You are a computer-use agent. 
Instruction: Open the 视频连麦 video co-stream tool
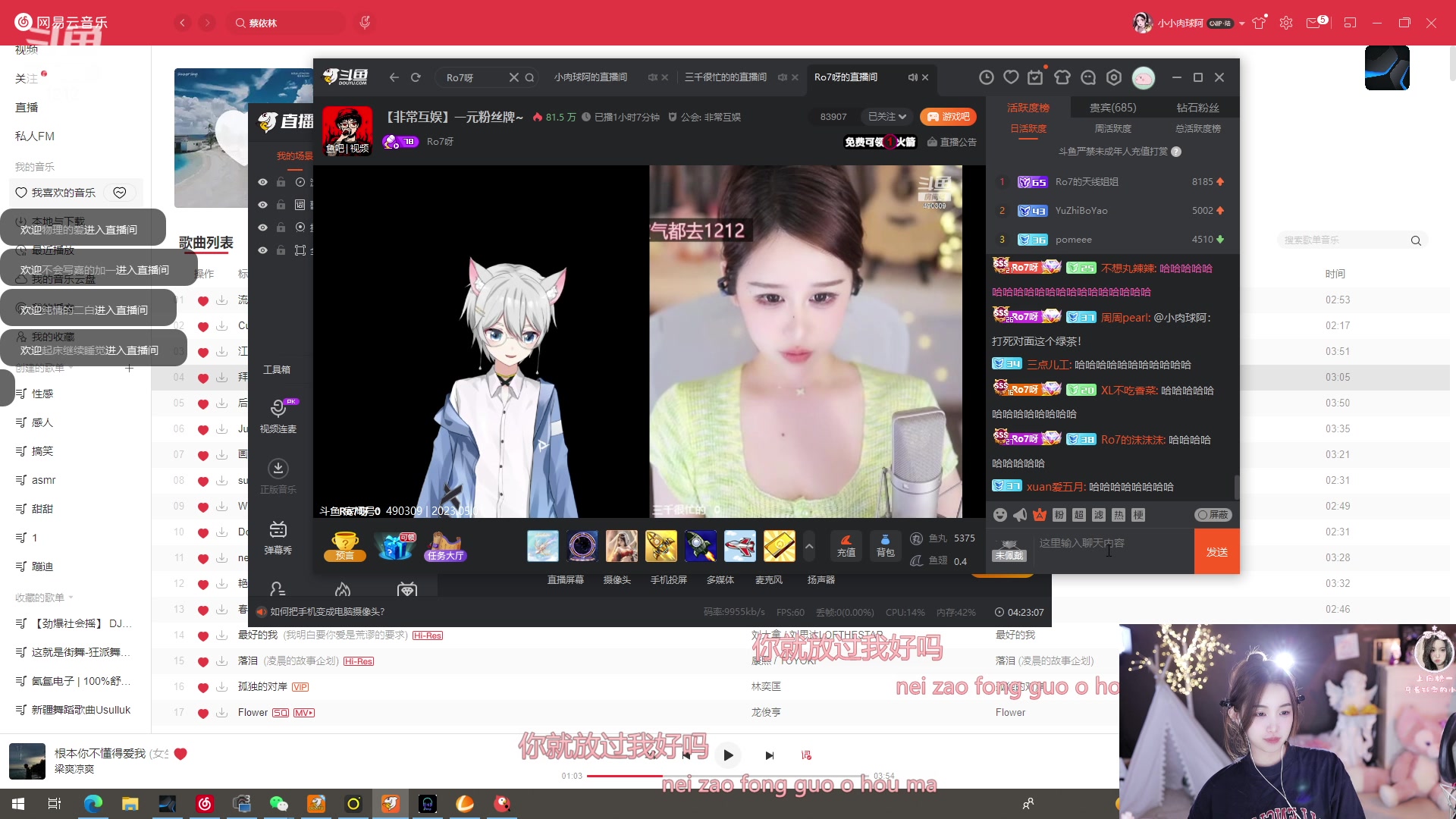coord(278,416)
